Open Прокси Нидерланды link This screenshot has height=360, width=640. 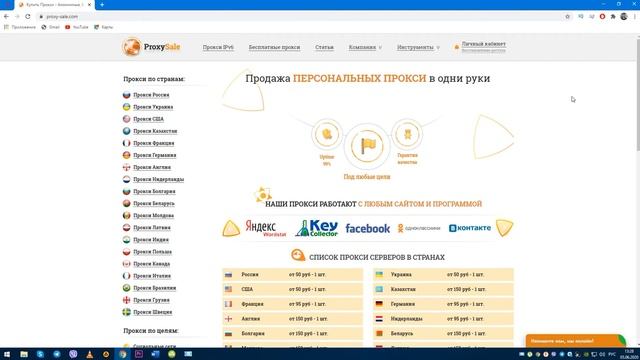click(x=158, y=180)
